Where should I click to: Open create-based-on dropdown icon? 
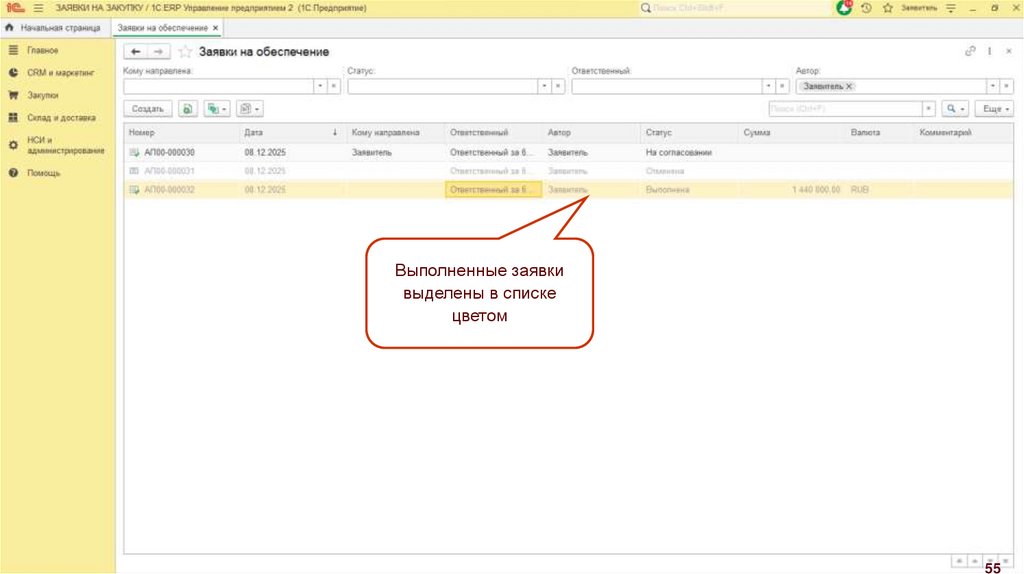pyautogui.click(x=217, y=109)
